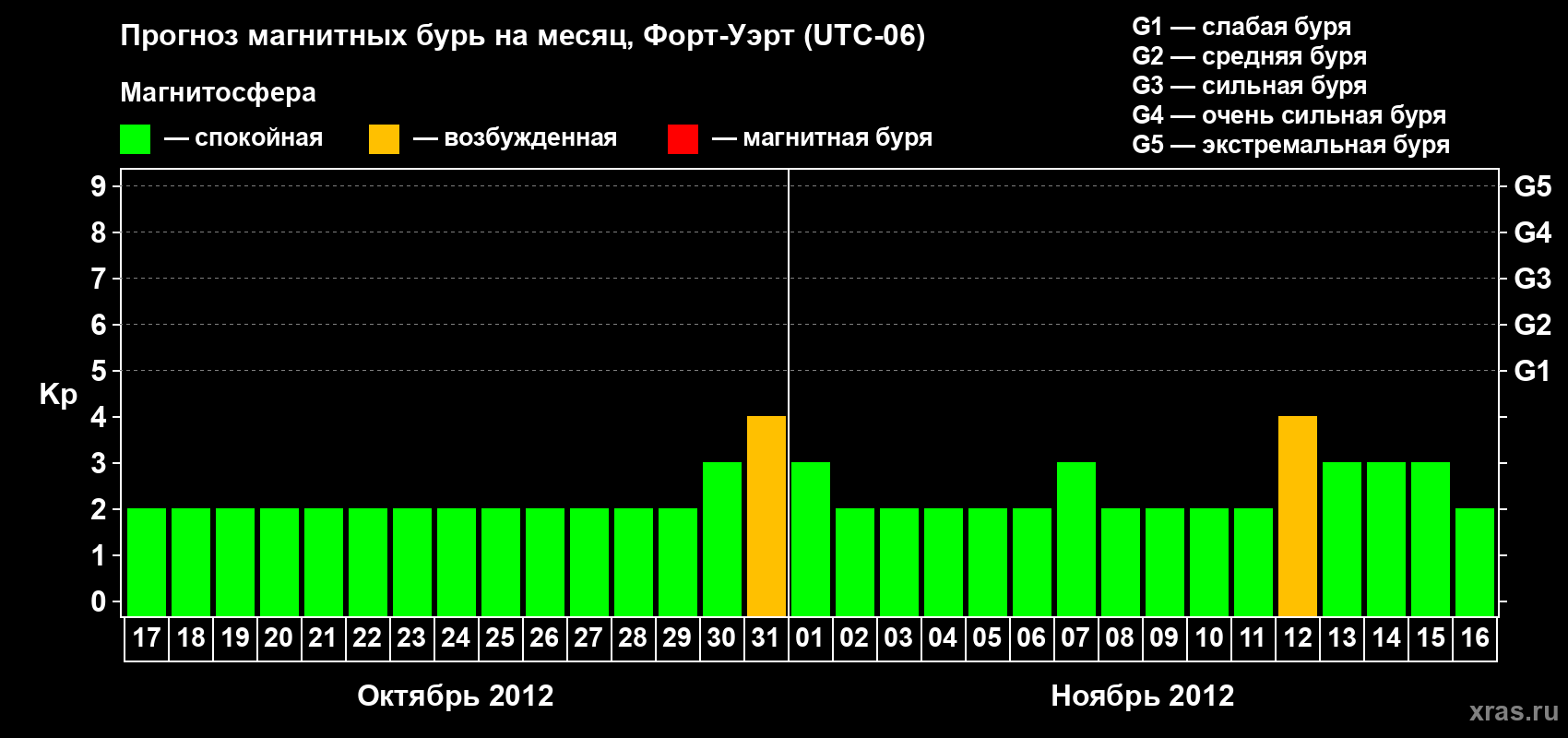Click the 'G4 — очень сильная буря' legend line

tap(1289, 115)
